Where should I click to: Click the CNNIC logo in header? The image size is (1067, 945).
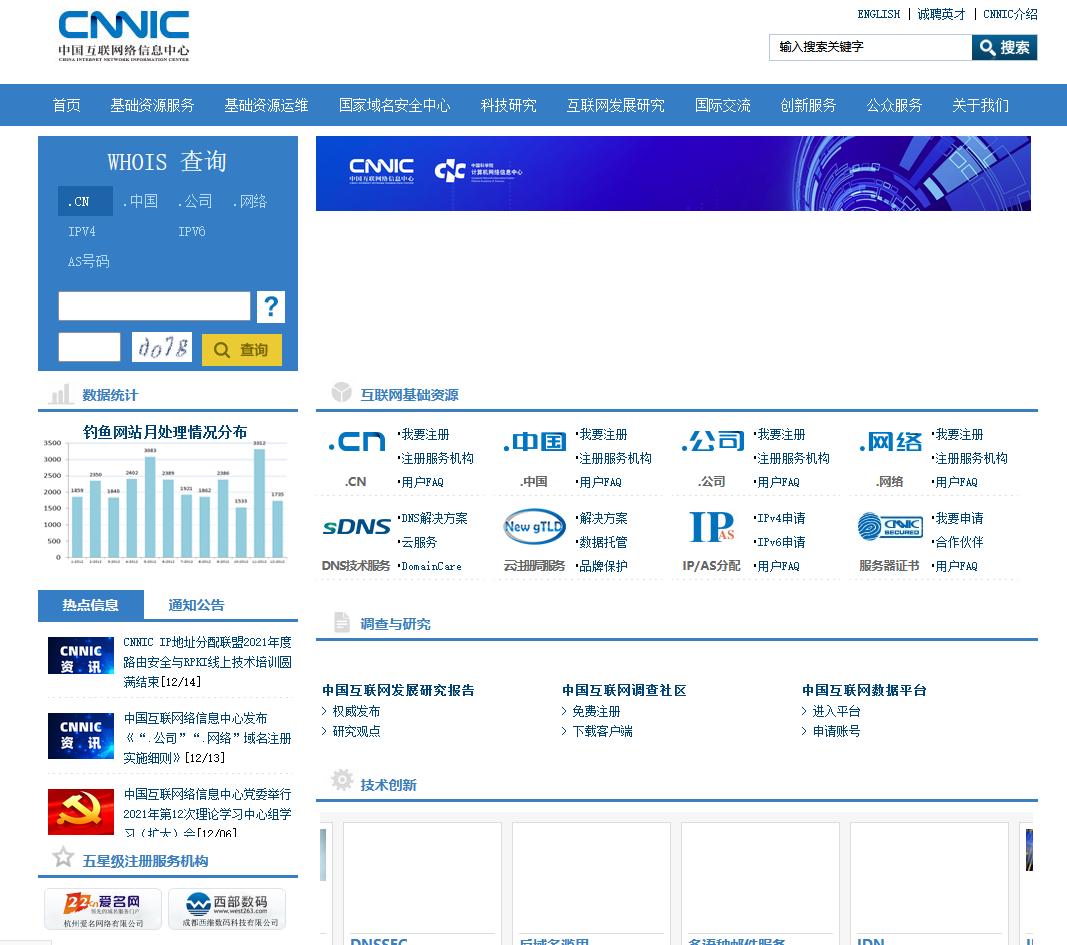click(123, 36)
